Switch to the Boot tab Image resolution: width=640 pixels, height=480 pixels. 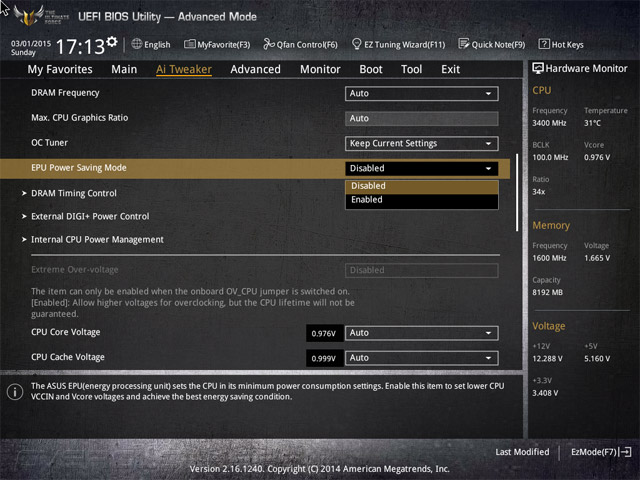pos(371,69)
